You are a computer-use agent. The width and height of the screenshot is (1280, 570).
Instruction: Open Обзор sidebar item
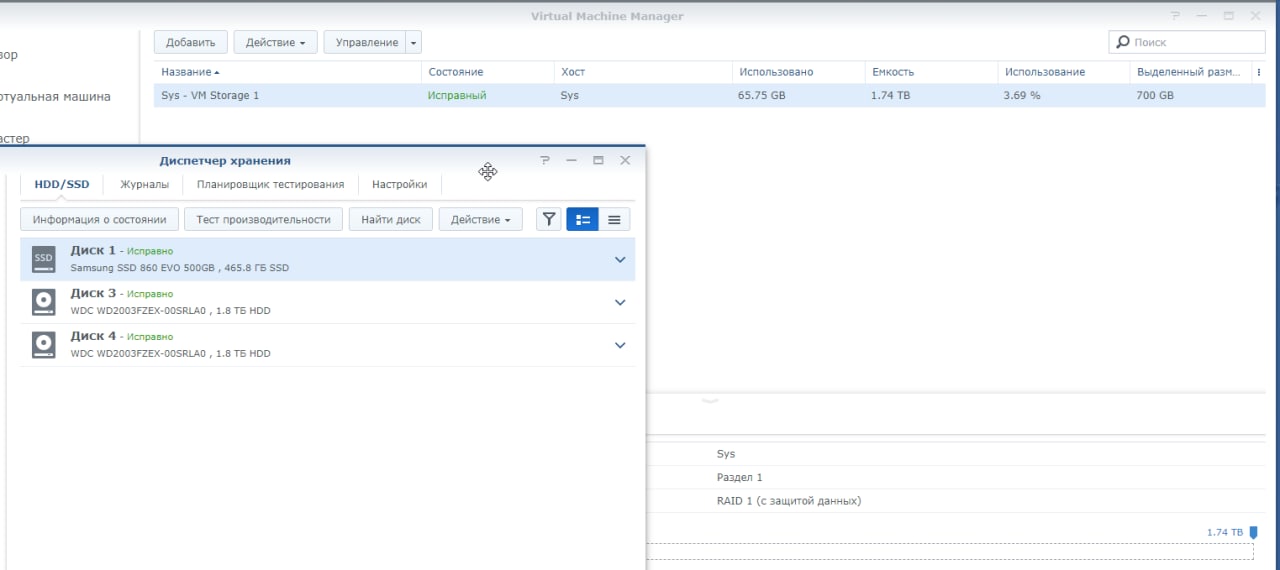tap(9, 54)
